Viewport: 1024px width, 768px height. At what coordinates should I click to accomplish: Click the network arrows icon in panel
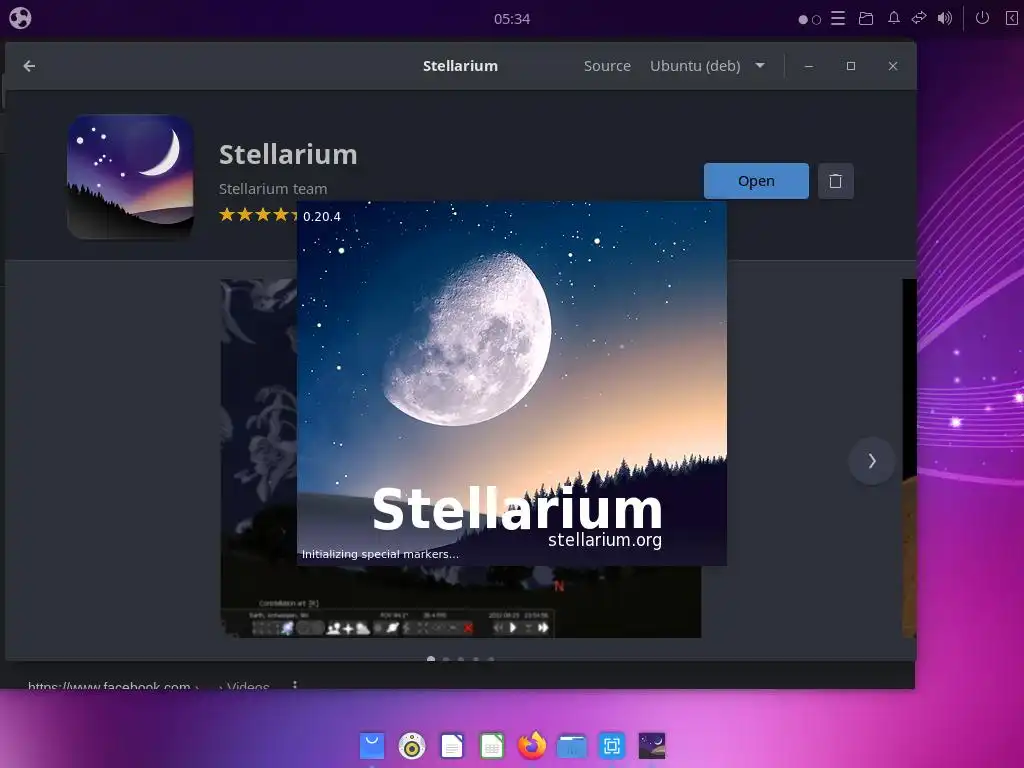click(919, 18)
